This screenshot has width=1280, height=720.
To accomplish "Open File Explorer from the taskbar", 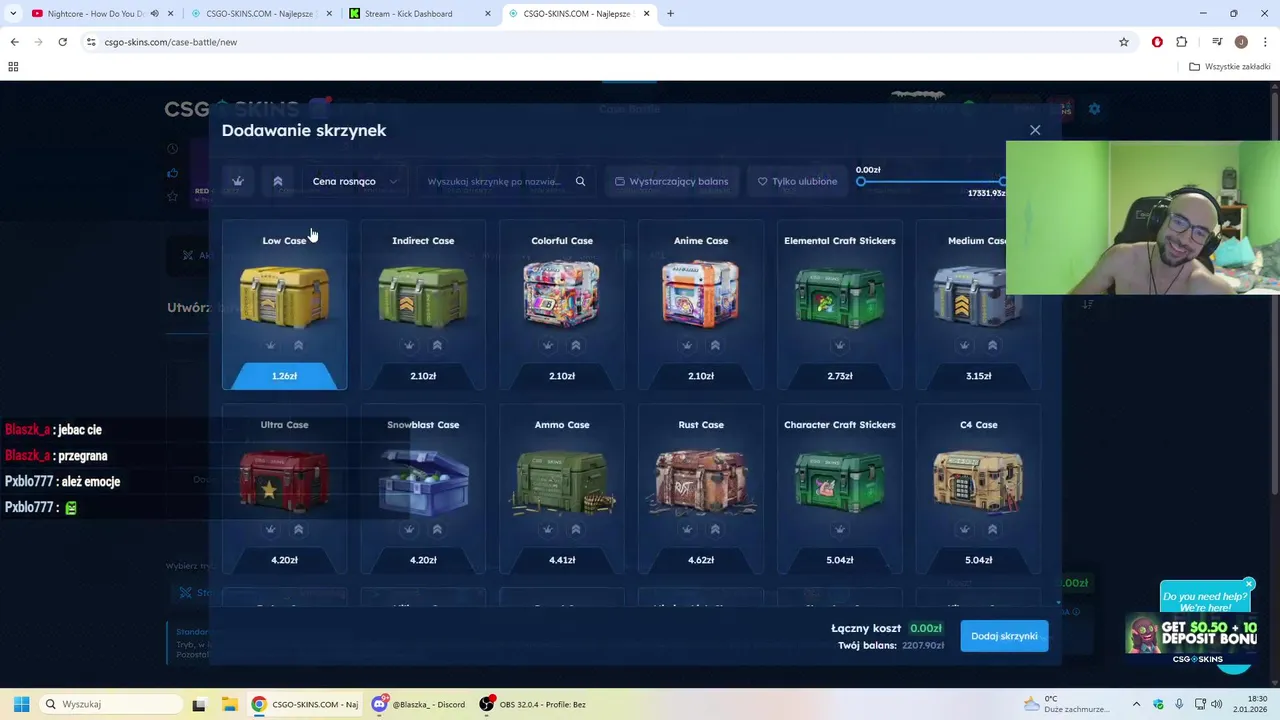I will pyautogui.click(x=229, y=704).
